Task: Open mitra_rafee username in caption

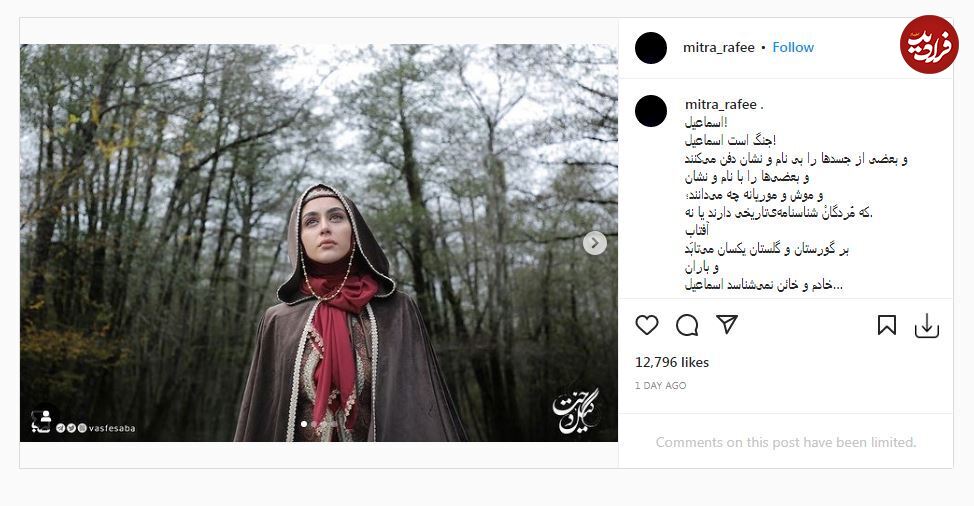Action: [x=721, y=104]
